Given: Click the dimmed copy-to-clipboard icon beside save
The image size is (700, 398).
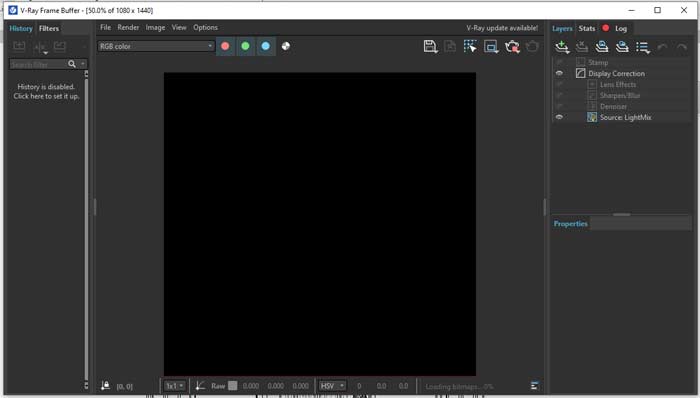Looking at the screenshot, I should [450, 46].
